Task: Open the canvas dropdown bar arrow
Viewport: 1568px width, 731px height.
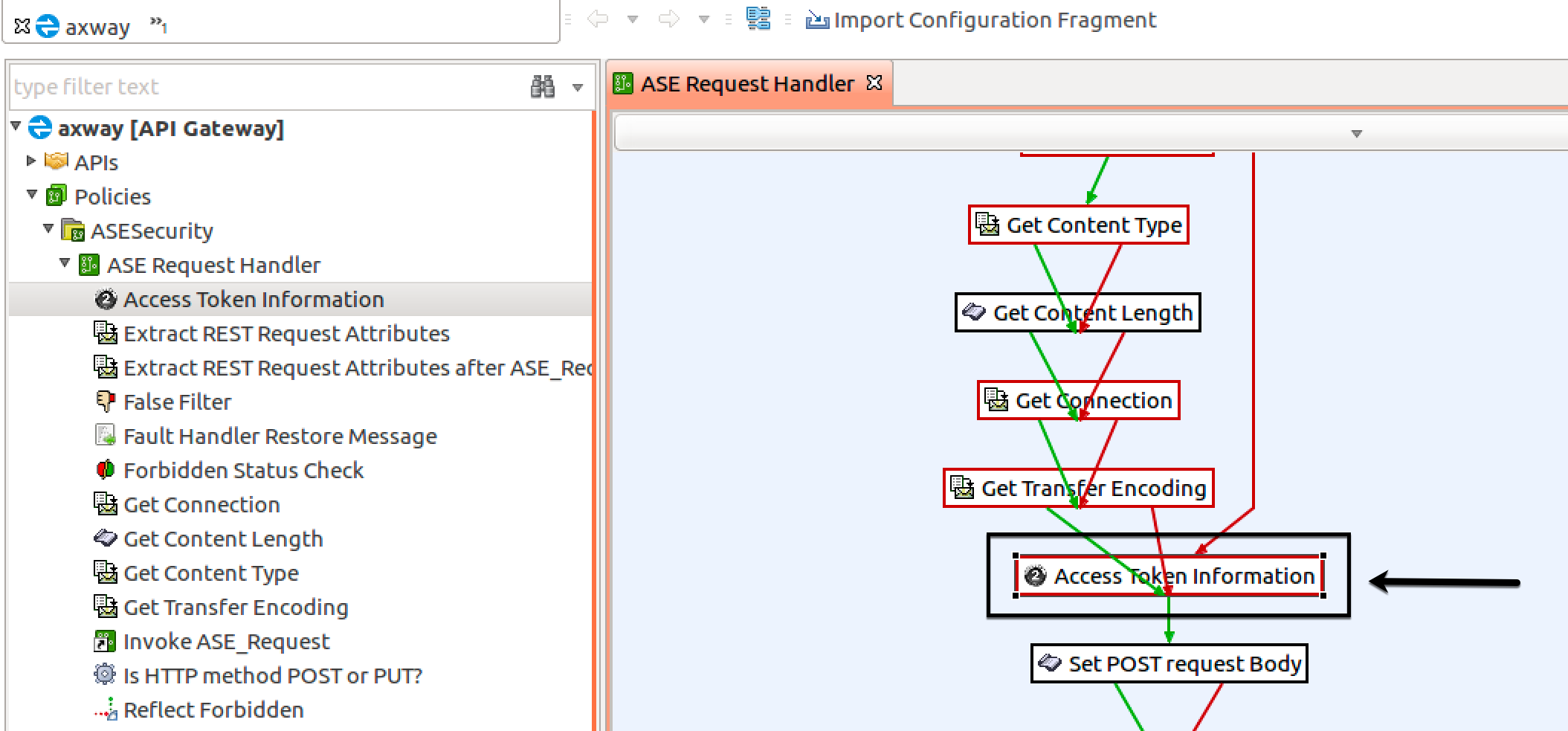Action: [1356, 134]
